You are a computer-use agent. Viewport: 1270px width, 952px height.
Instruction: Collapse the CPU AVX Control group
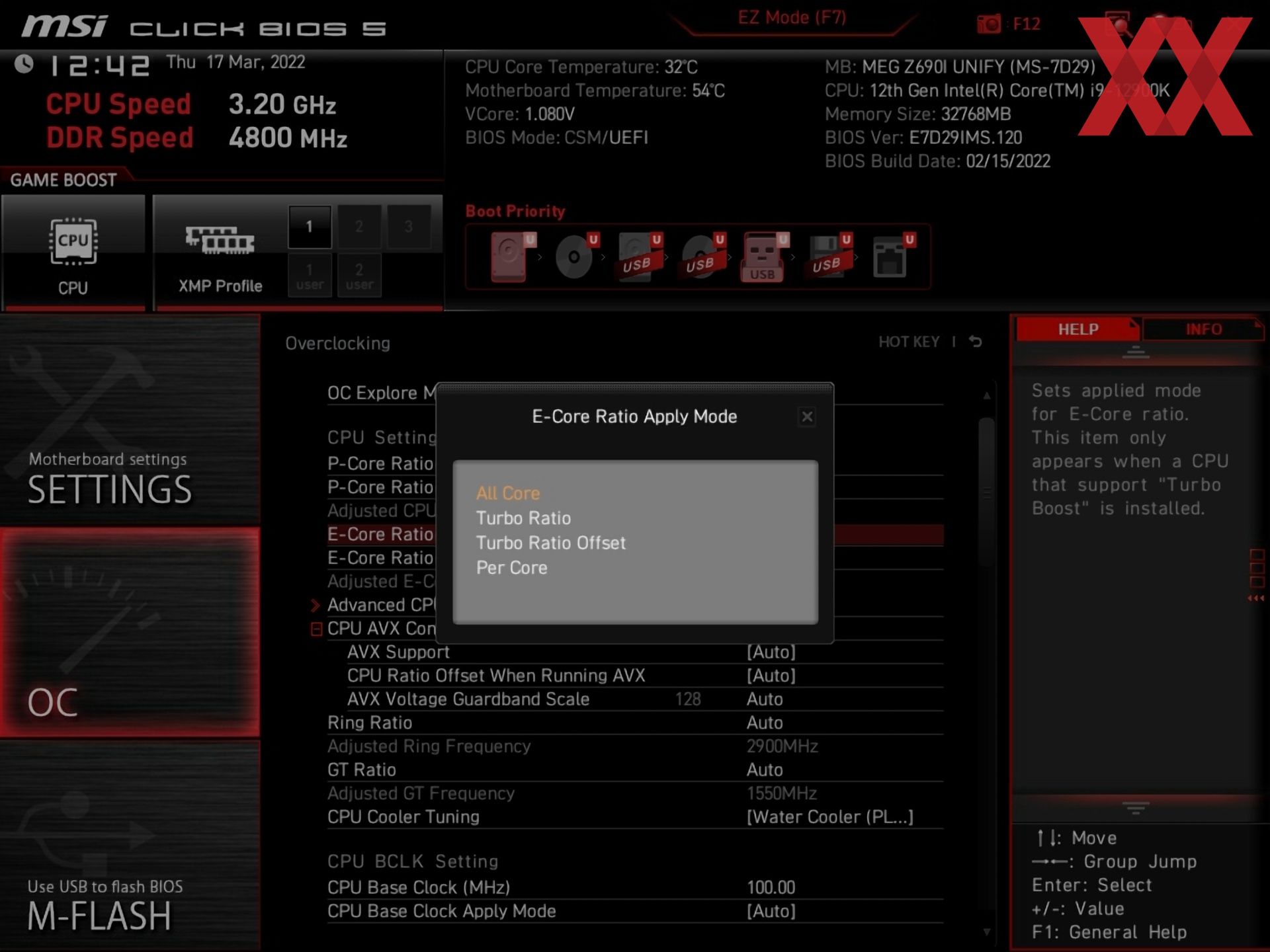point(316,629)
